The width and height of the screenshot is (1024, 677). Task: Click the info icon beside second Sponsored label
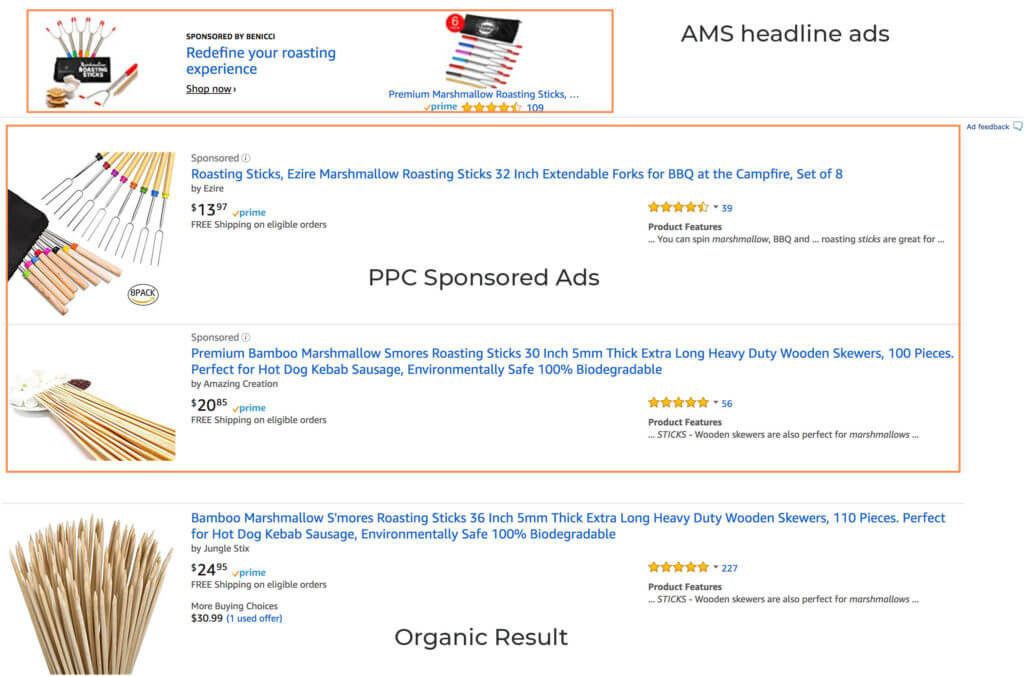click(x=247, y=338)
